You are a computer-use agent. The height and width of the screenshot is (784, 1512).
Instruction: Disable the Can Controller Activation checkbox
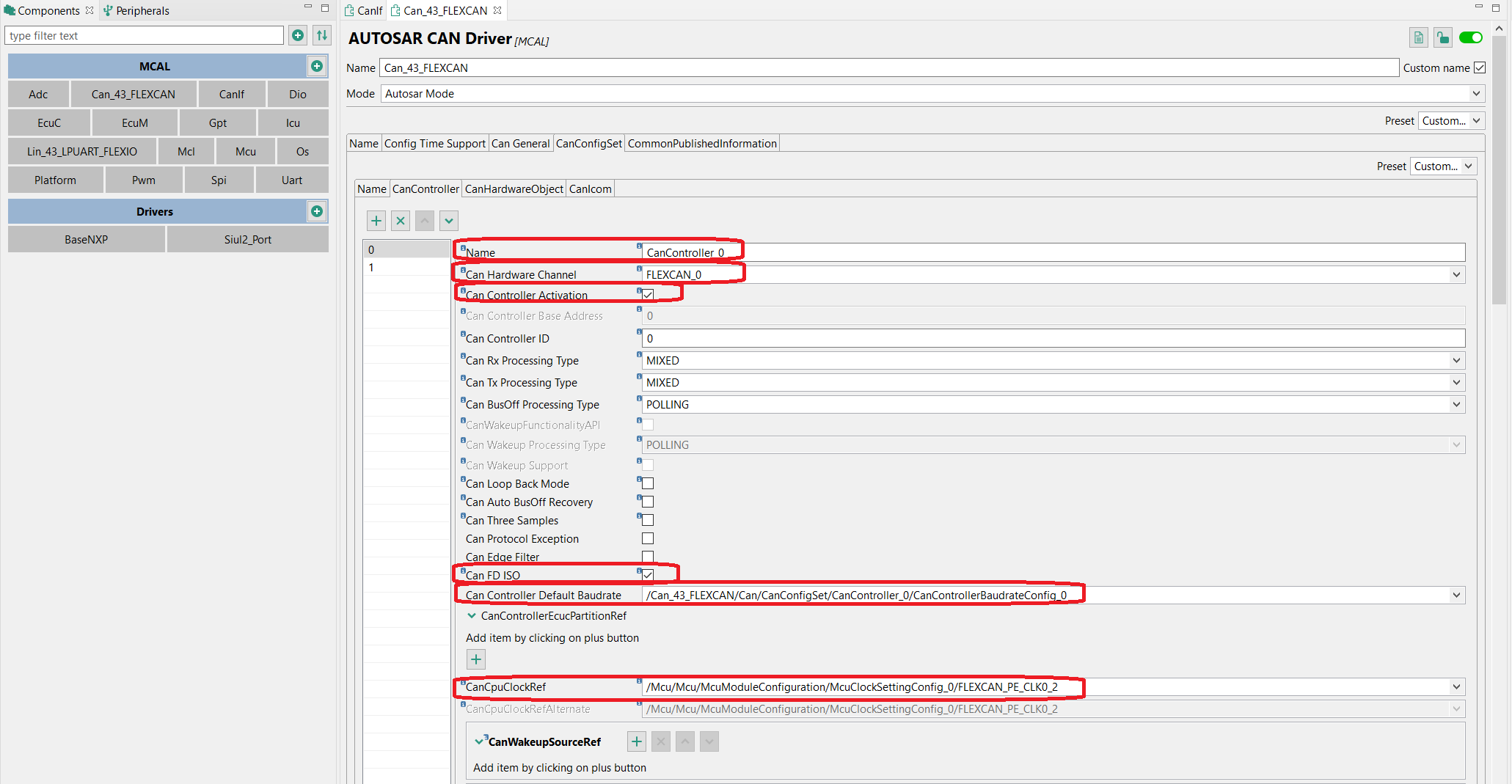[x=648, y=293]
